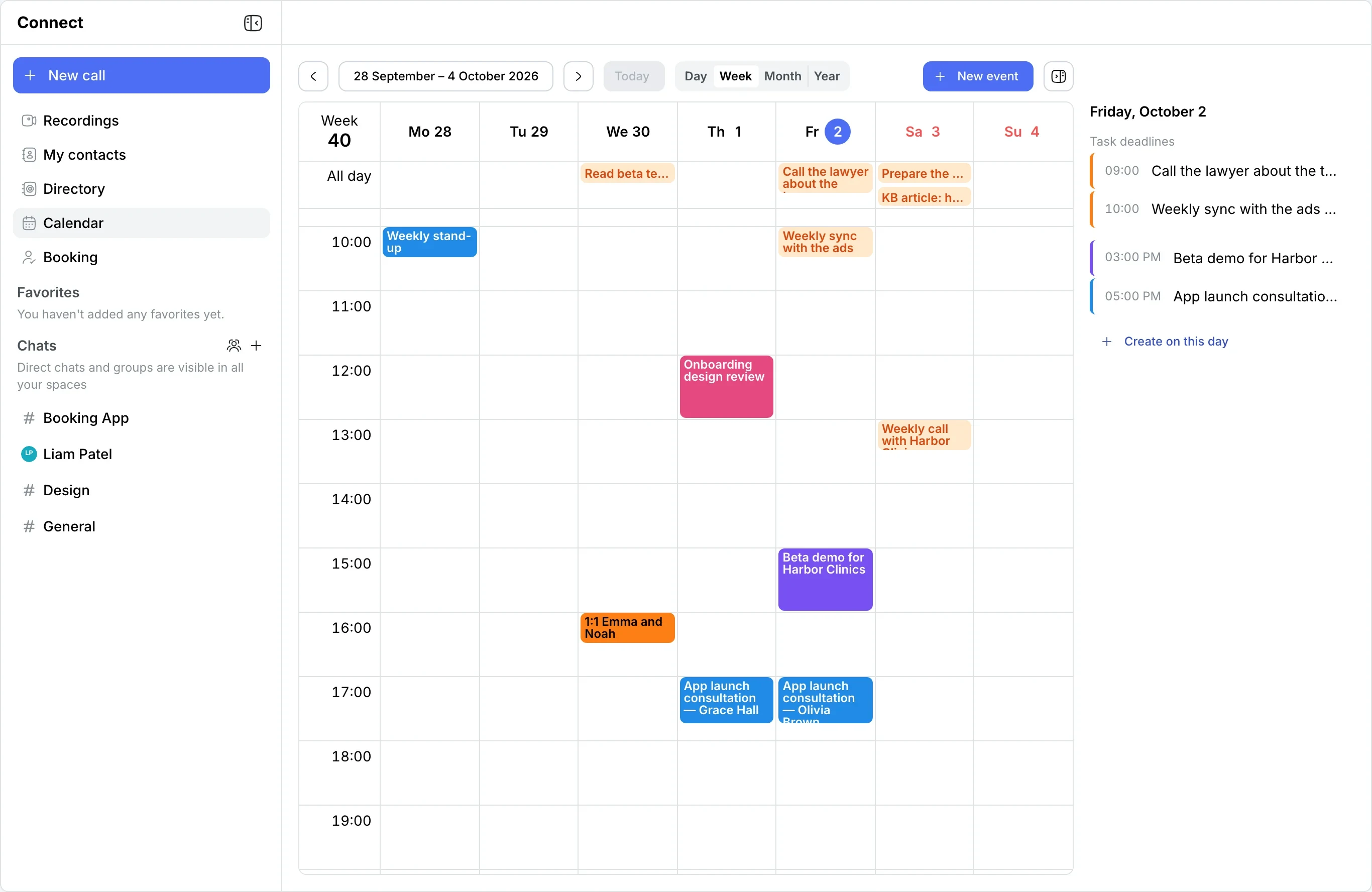Screen dimensions: 1372x892
Task: Open Weekly call with Harbor event
Action: (924, 435)
